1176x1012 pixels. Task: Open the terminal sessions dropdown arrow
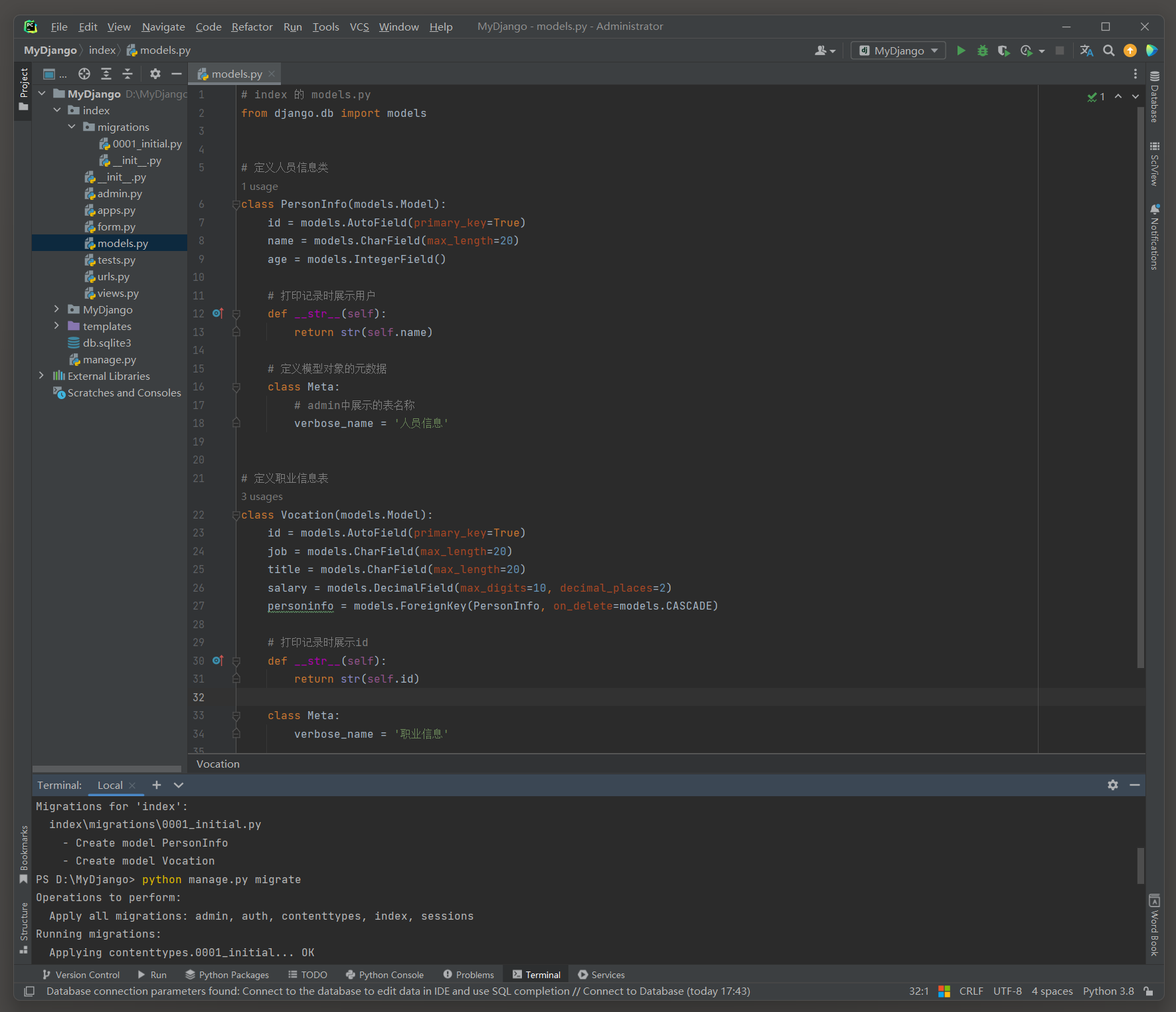(x=179, y=785)
